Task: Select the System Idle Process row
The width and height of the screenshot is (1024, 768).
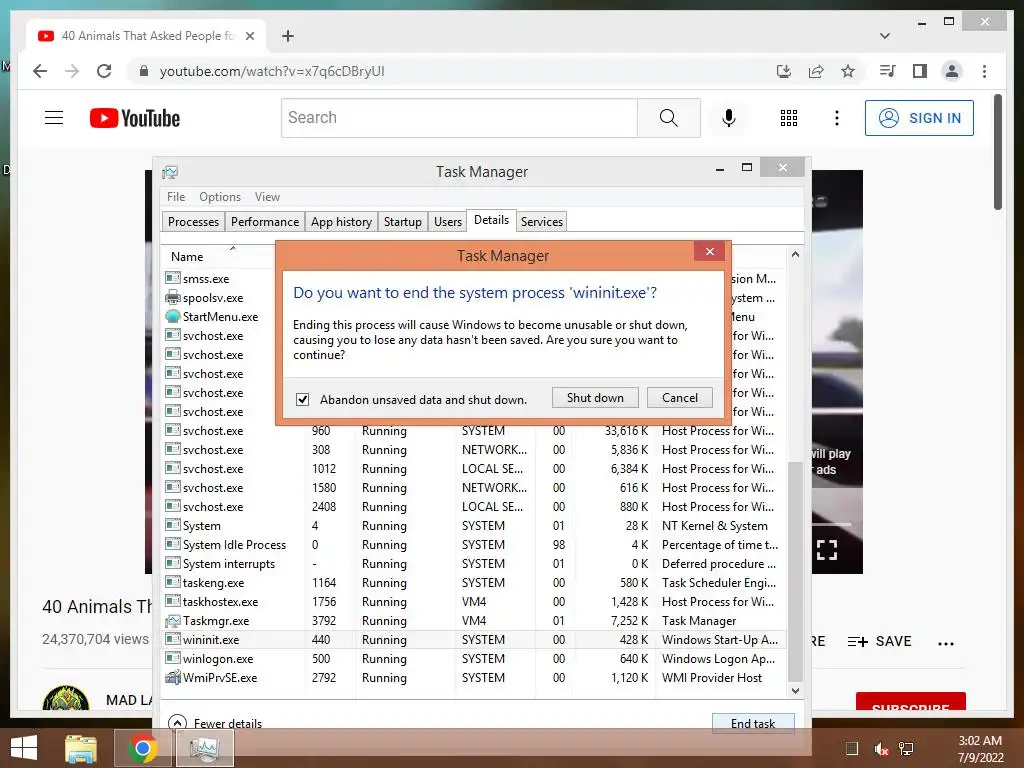Action: coord(475,545)
